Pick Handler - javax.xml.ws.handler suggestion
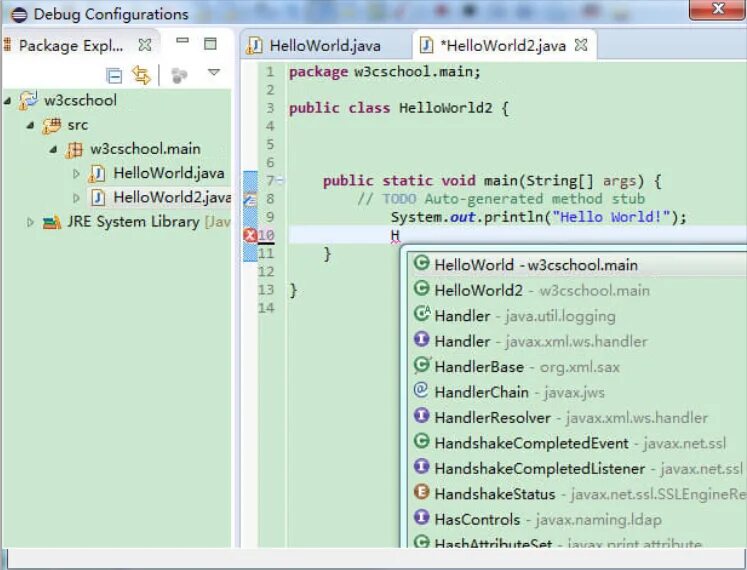747x570 pixels. tap(576, 341)
